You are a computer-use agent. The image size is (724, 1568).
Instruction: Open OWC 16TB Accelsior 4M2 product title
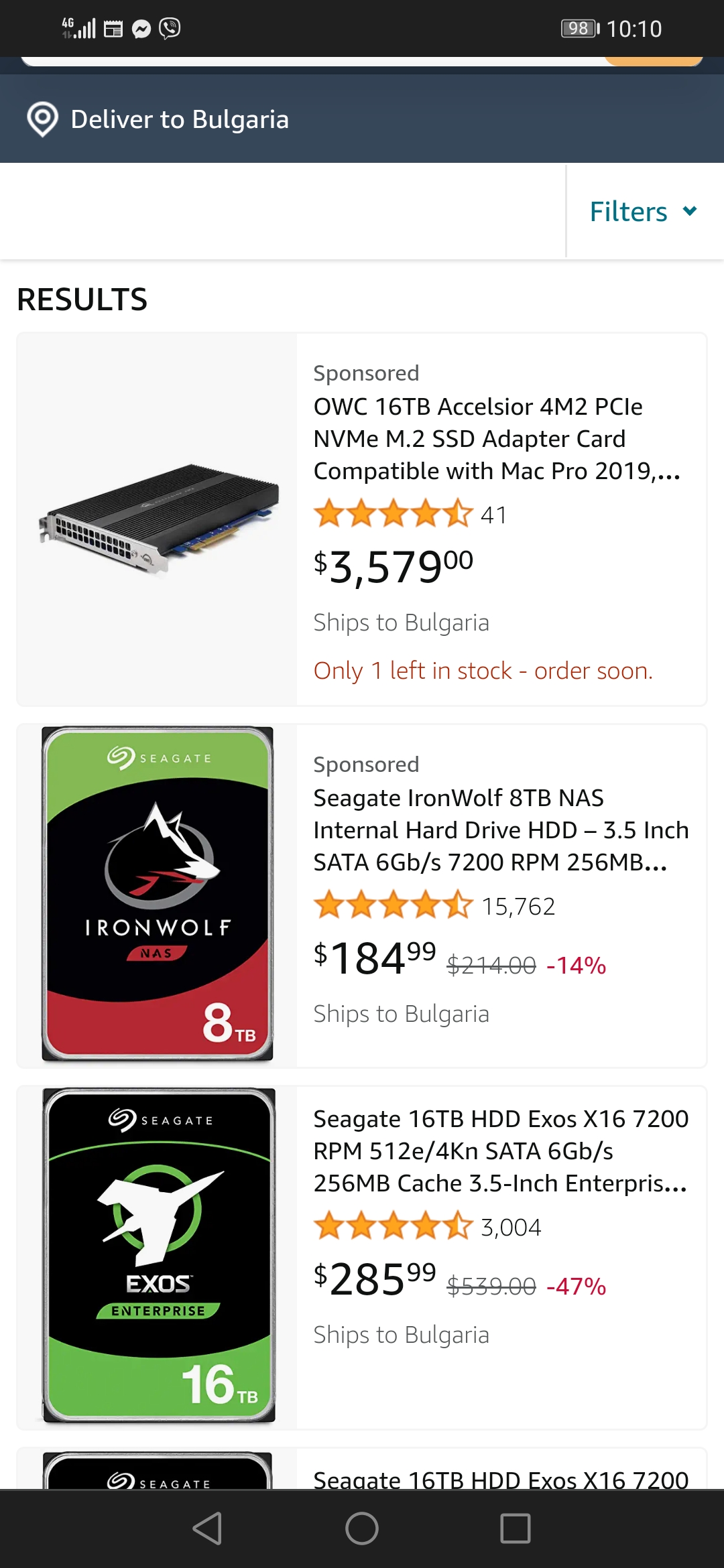tap(497, 439)
